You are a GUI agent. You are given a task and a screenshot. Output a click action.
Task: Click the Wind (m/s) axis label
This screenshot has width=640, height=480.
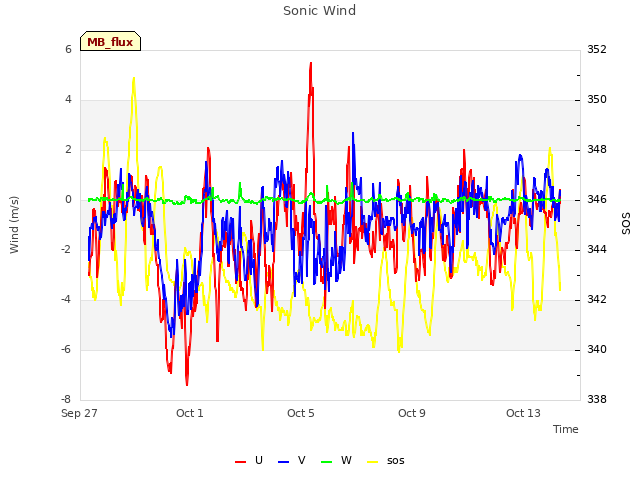[14, 225]
